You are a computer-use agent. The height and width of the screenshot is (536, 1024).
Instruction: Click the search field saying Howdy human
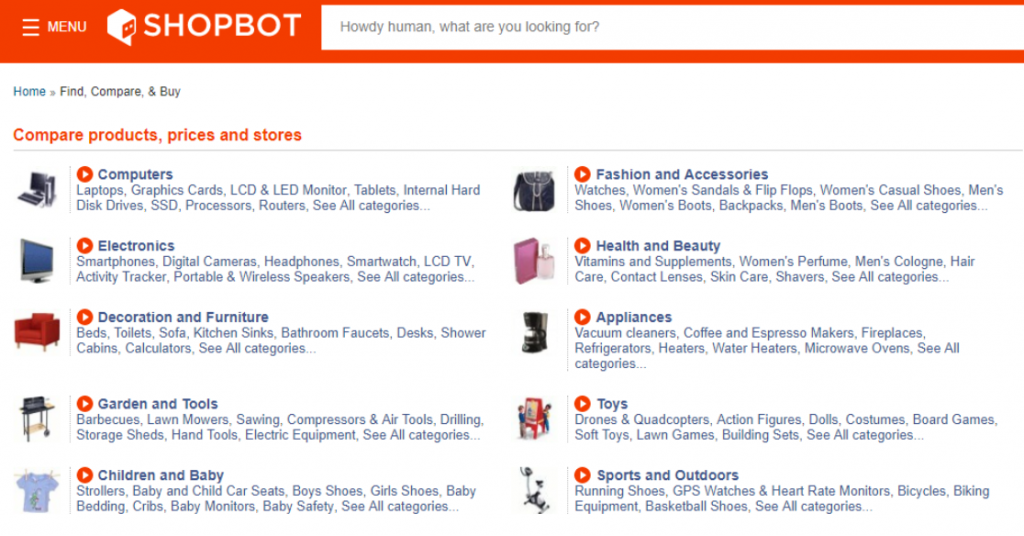click(672, 27)
